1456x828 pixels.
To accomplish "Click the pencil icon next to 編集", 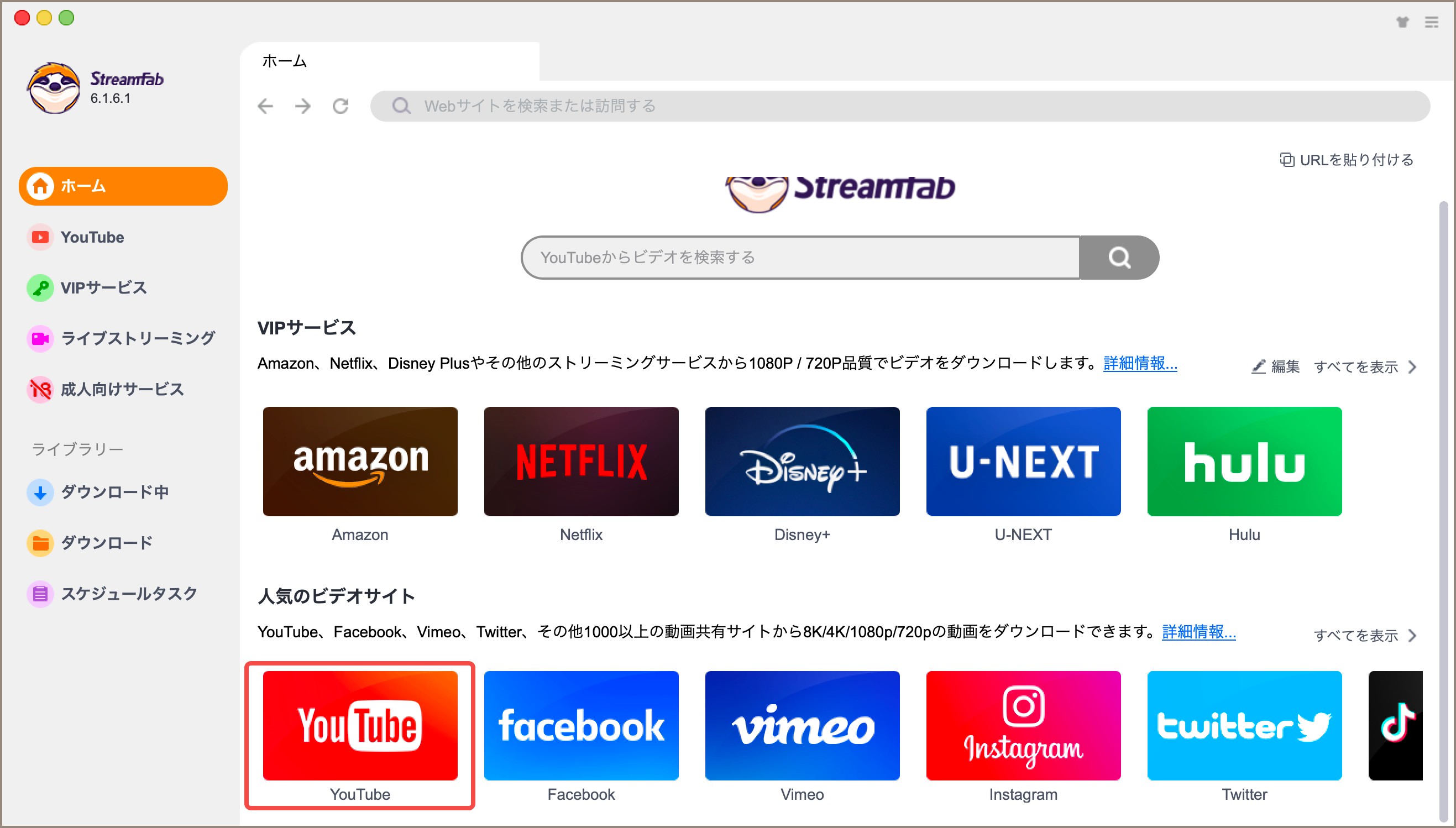I will click(x=1259, y=366).
